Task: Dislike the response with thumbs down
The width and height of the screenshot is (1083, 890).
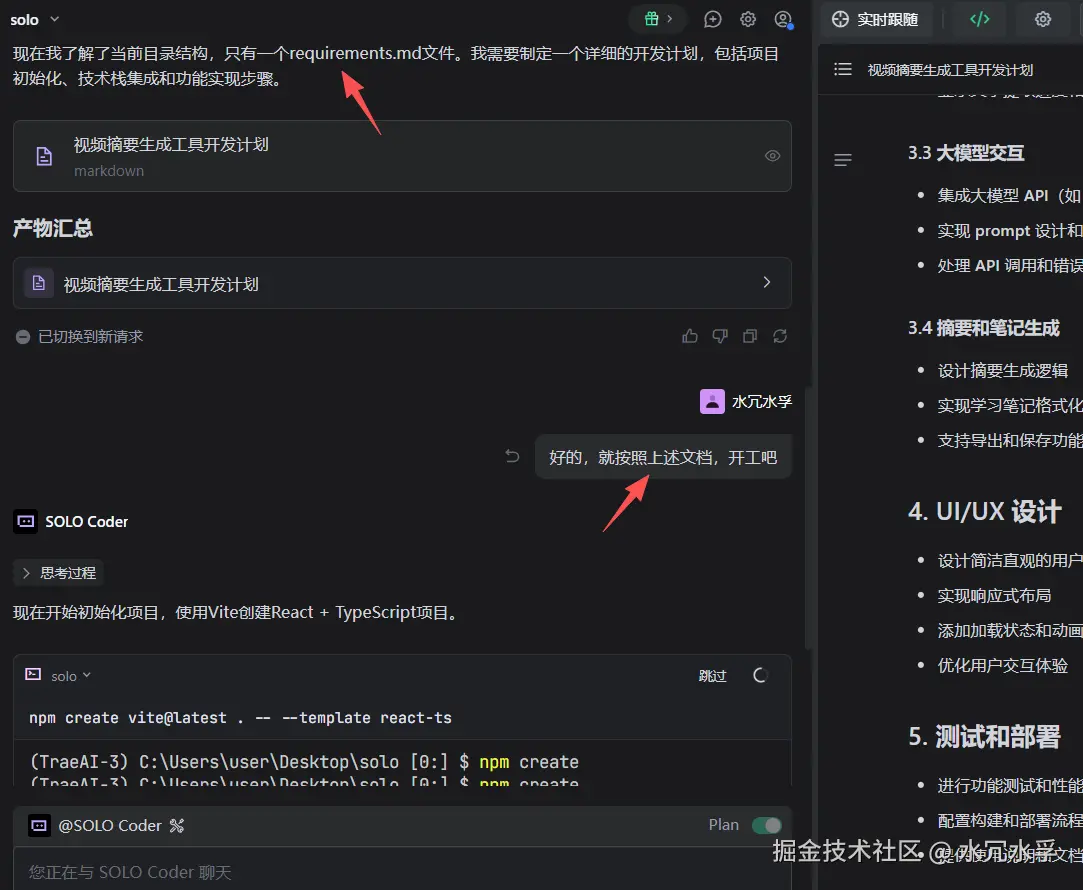Action: point(720,336)
